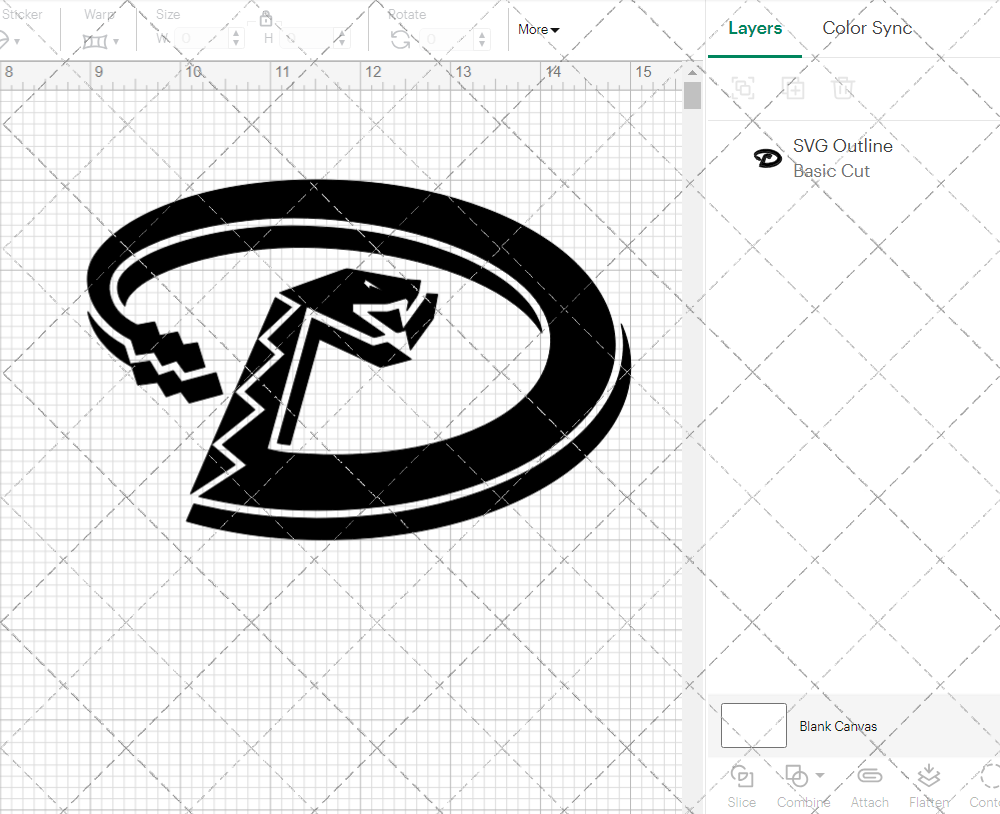The image size is (1000, 814).
Task: Click the delete layer trash icon
Action: click(x=844, y=88)
